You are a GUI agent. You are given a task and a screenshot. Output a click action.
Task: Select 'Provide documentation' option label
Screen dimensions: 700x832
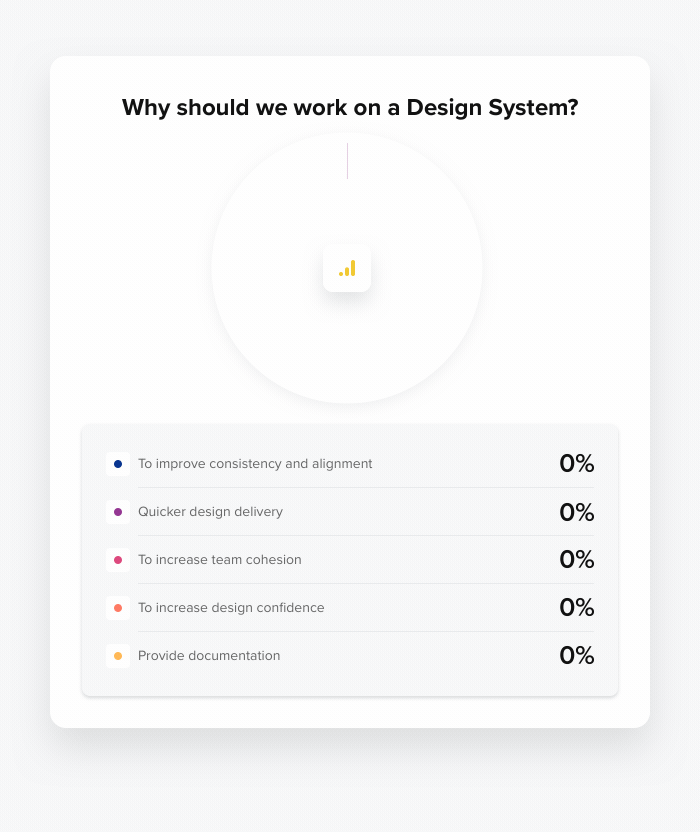point(209,656)
